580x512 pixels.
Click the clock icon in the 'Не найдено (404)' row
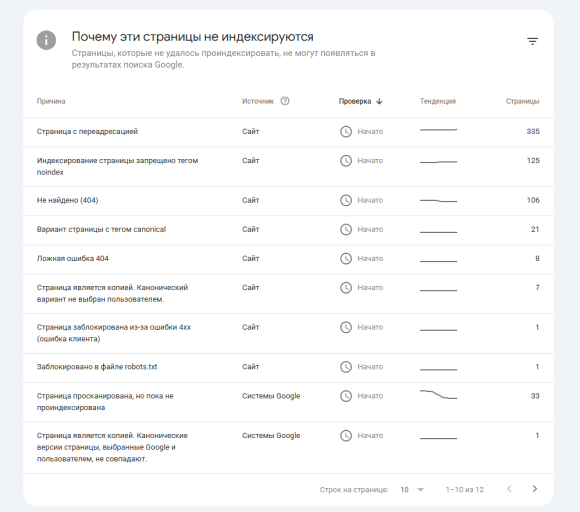346,200
